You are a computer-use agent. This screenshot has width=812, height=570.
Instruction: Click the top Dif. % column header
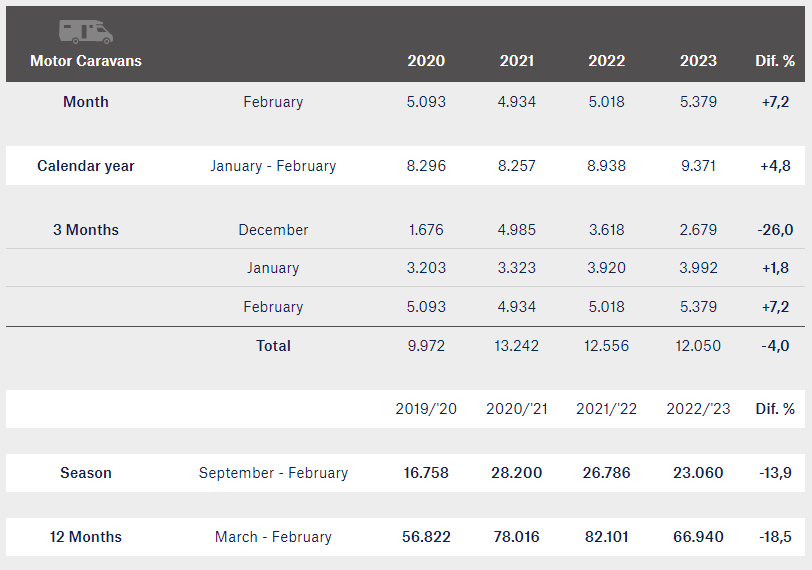tap(775, 61)
